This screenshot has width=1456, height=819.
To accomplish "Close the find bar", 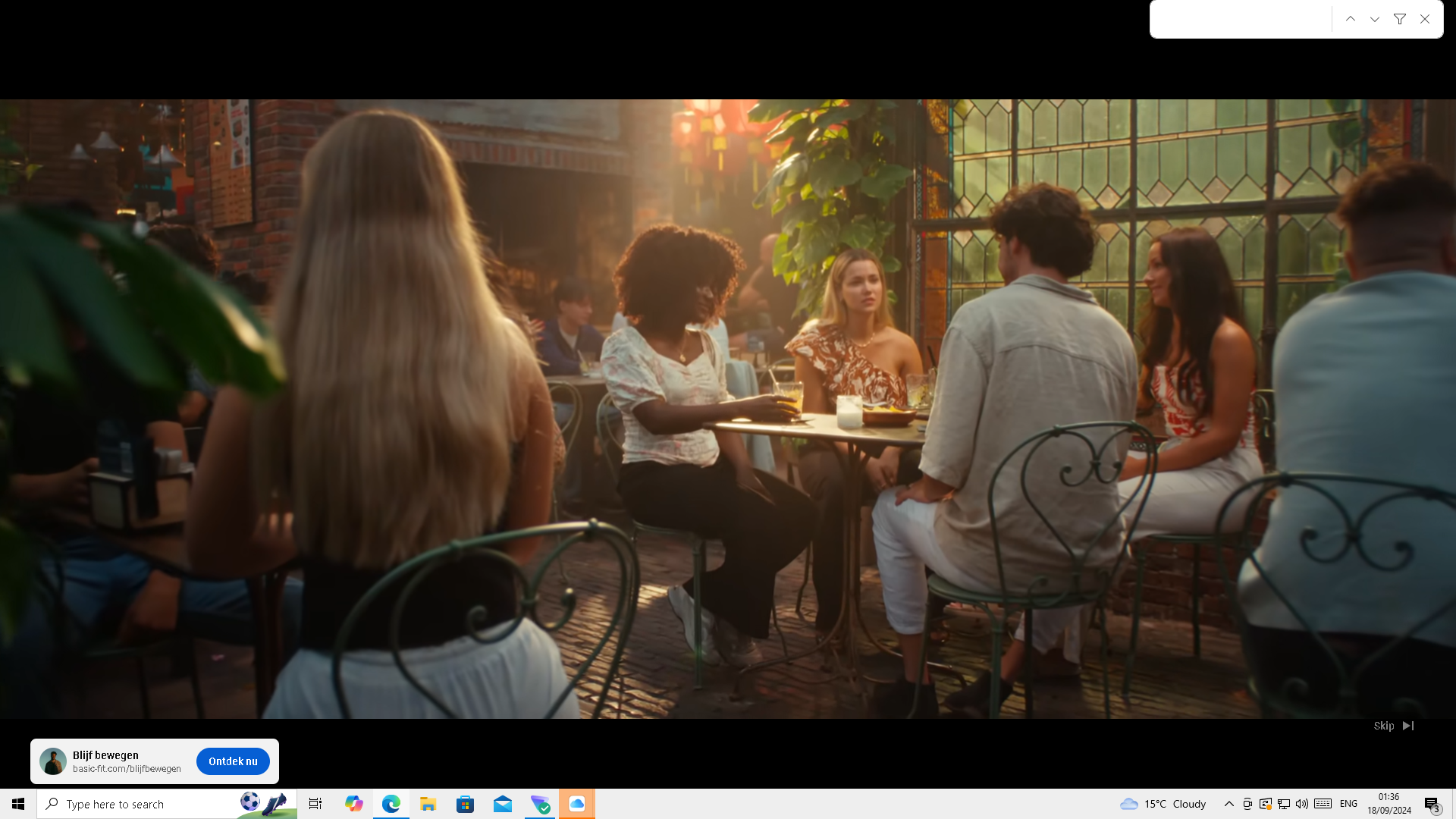I will (1425, 19).
